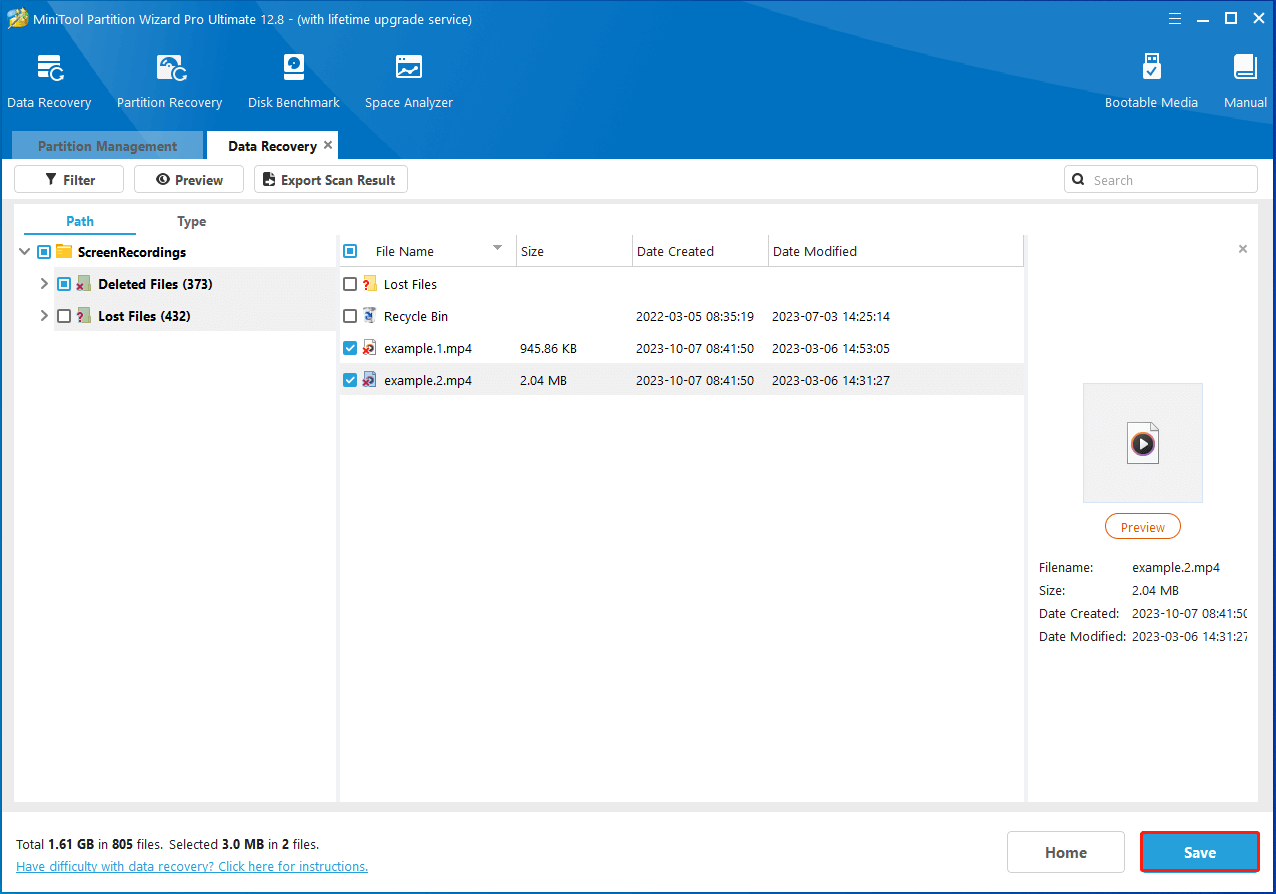Close the Data Recovery tab

[x=328, y=145]
